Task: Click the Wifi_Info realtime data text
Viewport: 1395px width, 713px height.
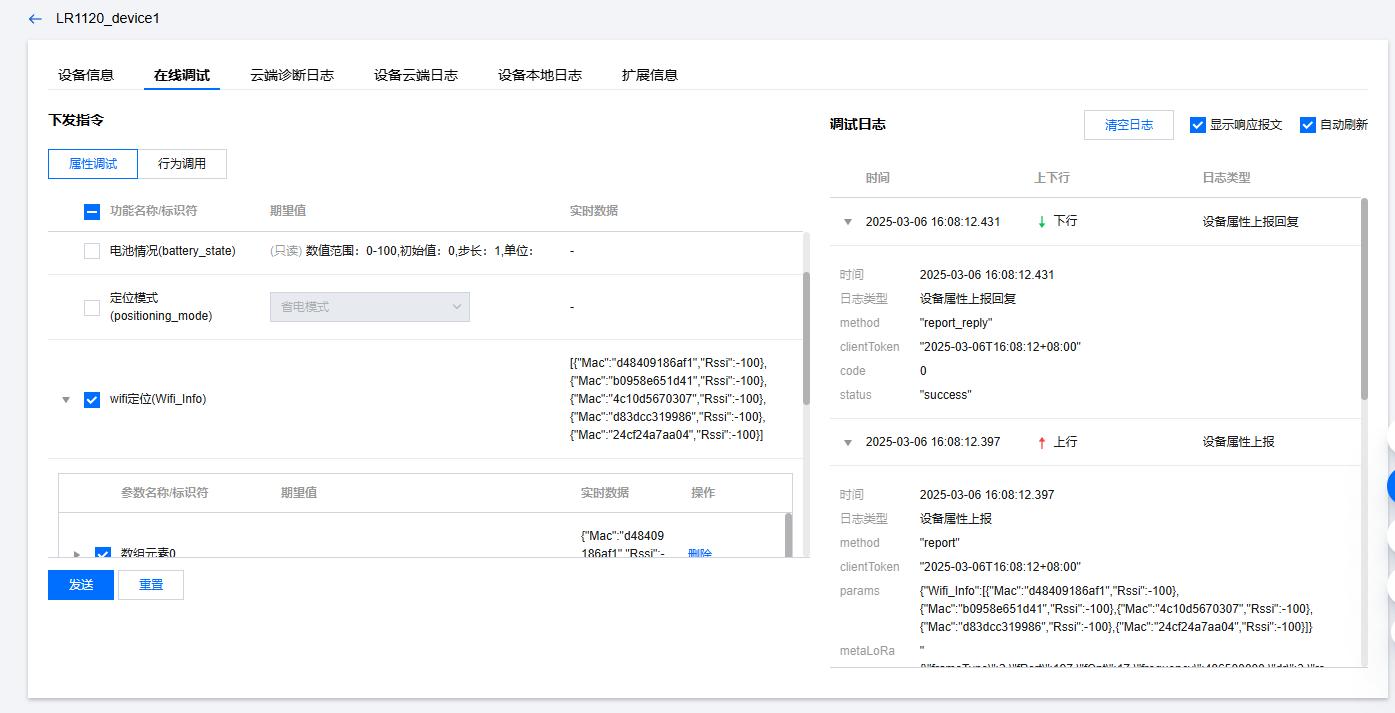Action: click(x=669, y=399)
